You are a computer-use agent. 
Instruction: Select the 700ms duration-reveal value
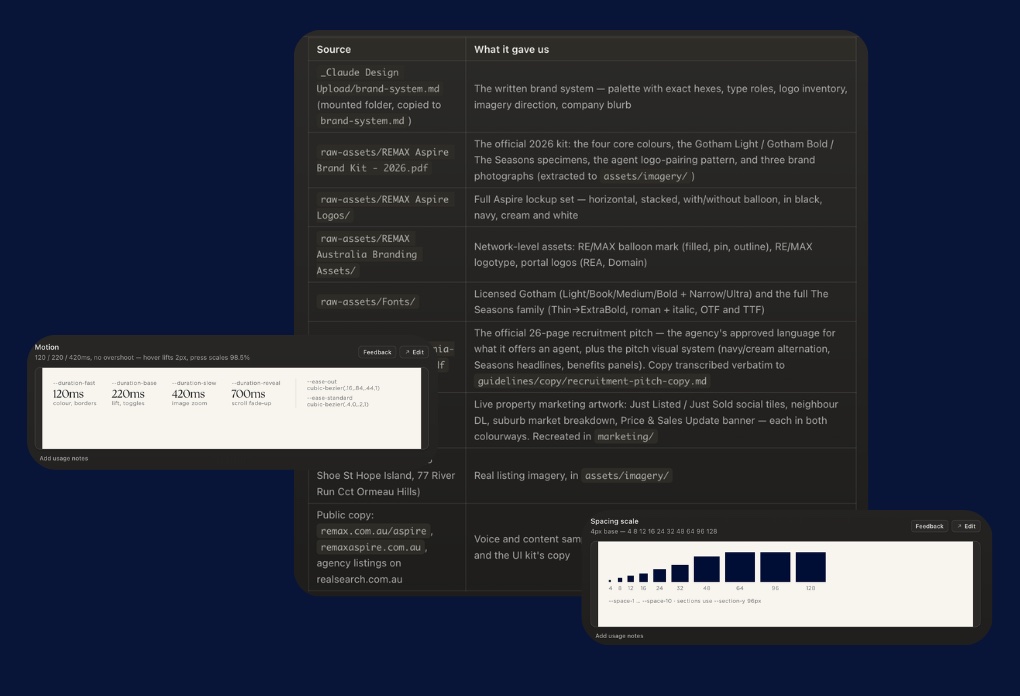pyautogui.click(x=248, y=394)
